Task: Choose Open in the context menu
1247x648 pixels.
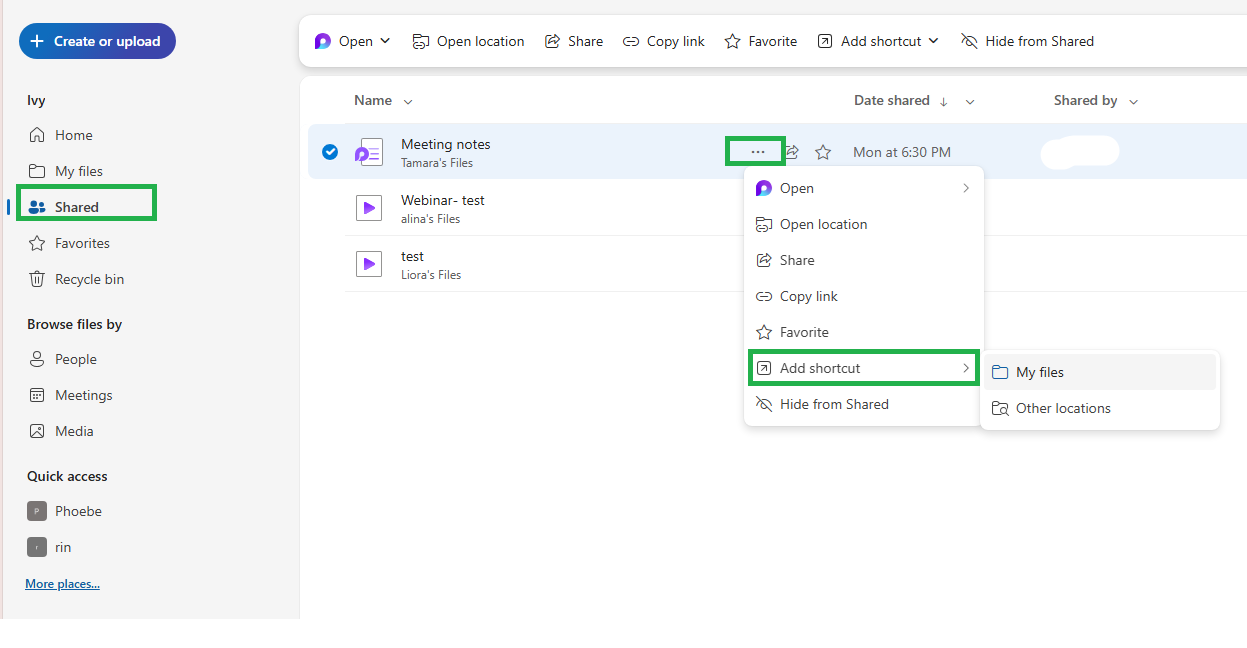Action: tap(863, 188)
